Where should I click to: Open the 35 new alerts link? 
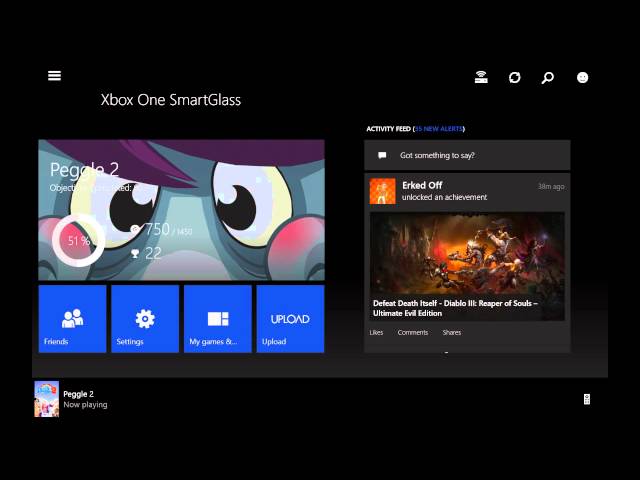click(x=439, y=129)
